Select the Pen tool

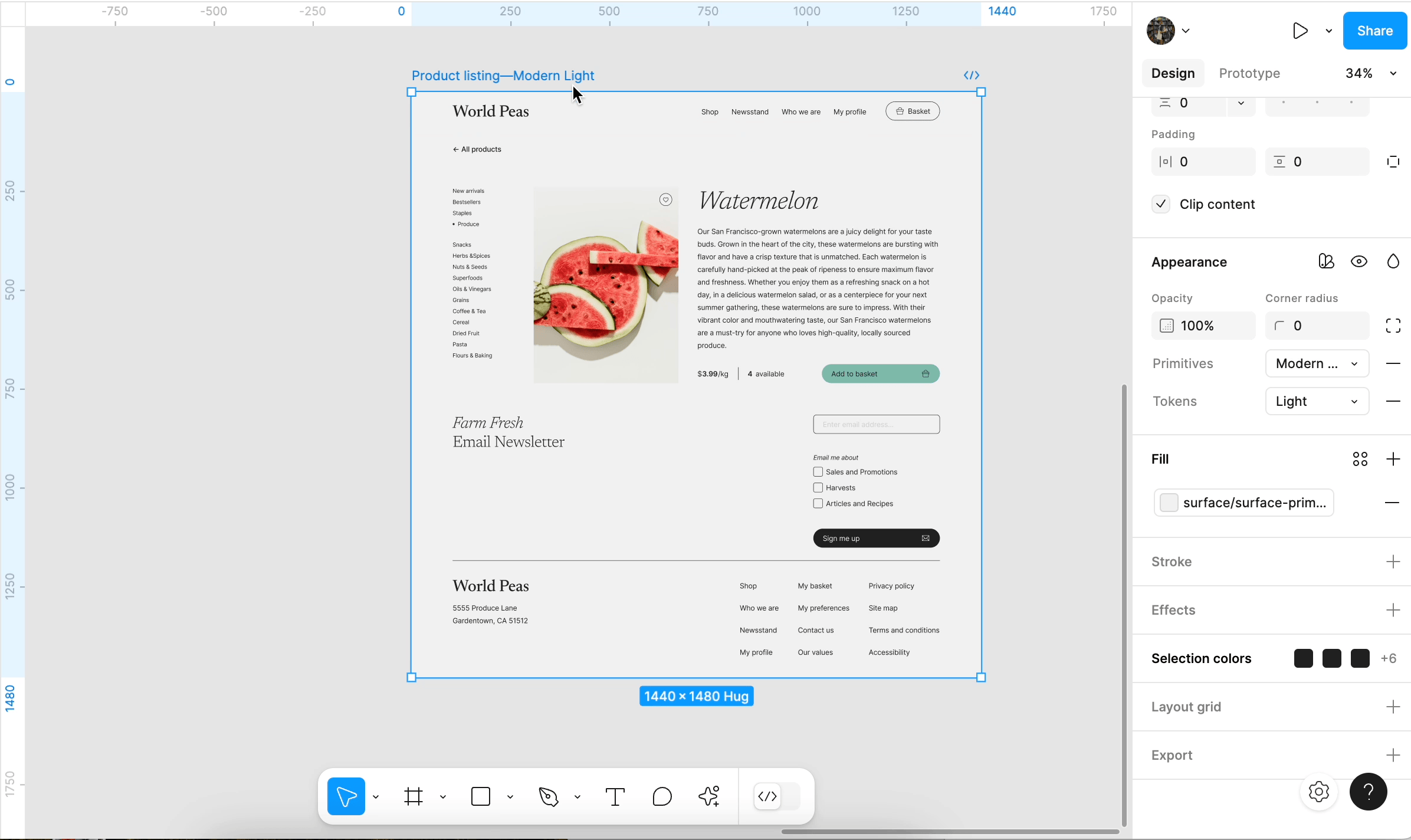[x=549, y=796]
